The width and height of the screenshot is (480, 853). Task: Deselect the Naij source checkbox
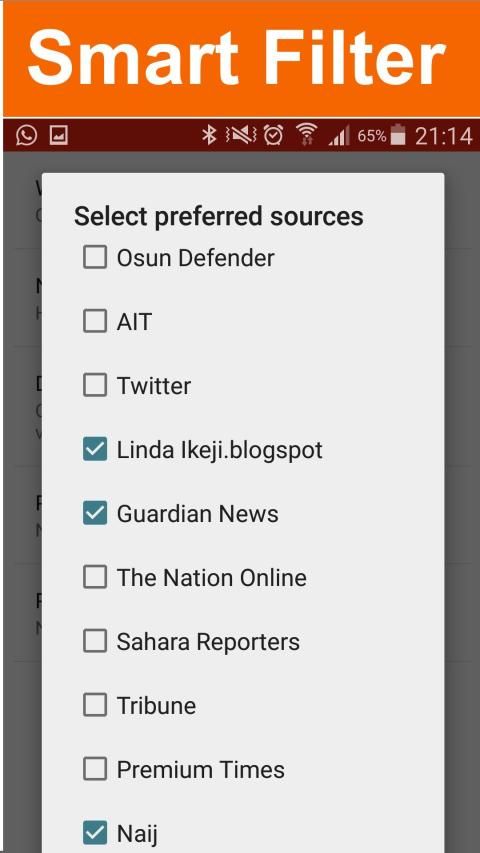pos(95,832)
